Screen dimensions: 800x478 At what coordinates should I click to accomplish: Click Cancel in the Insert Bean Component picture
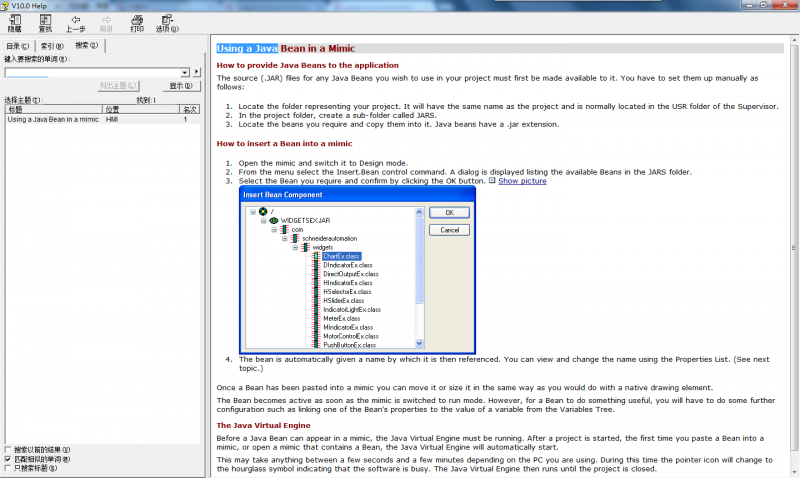pyautogui.click(x=449, y=230)
